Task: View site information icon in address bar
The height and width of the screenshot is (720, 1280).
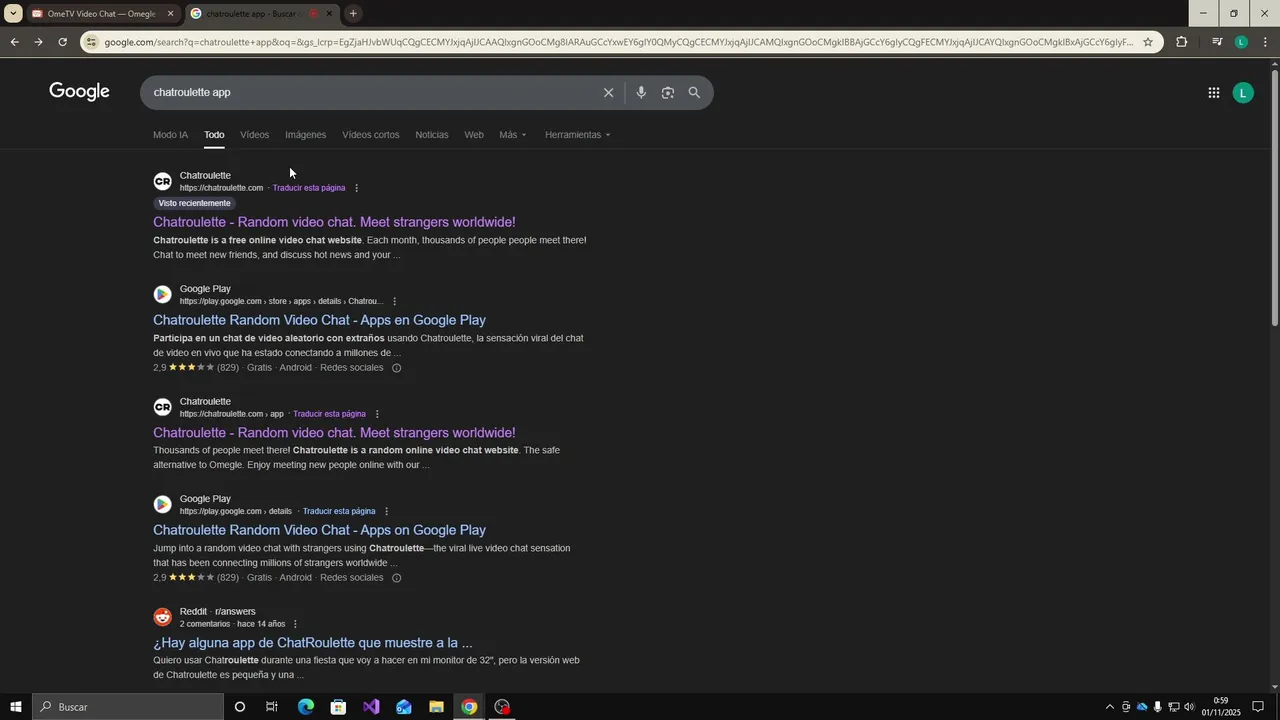Action: coord(92,42)
